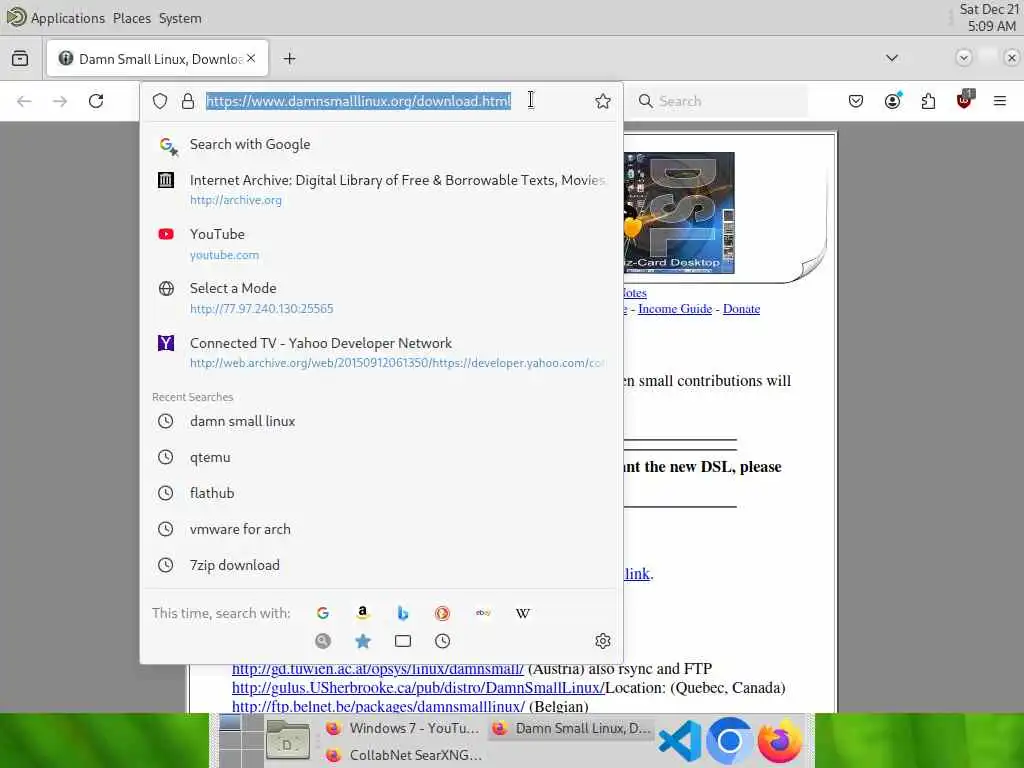The width and height of the screenshot is (1024, 768).
Task: Search this time with Google icon
Action: pyautogui.click(x=323, y=613)
